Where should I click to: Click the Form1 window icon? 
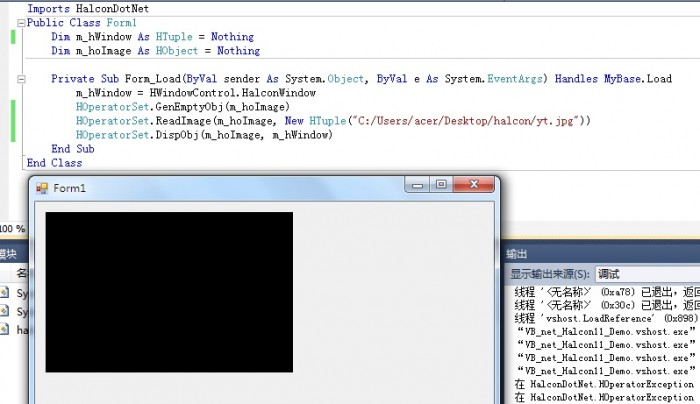click(x=42, y=188)
